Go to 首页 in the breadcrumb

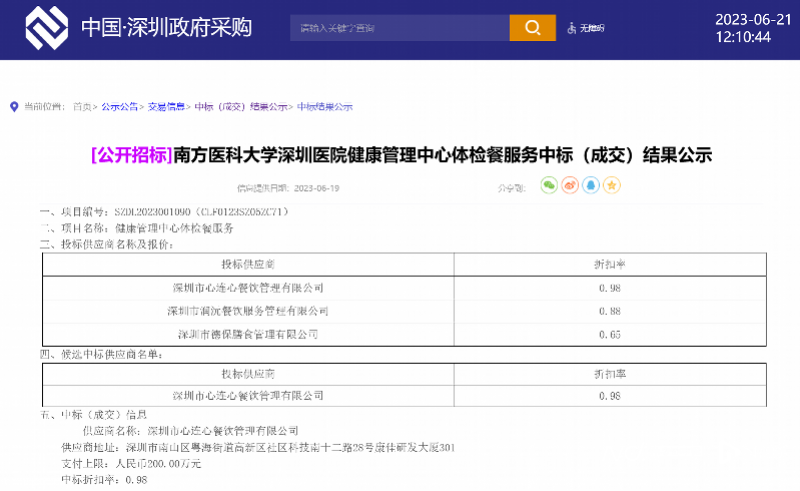(82, 107)
